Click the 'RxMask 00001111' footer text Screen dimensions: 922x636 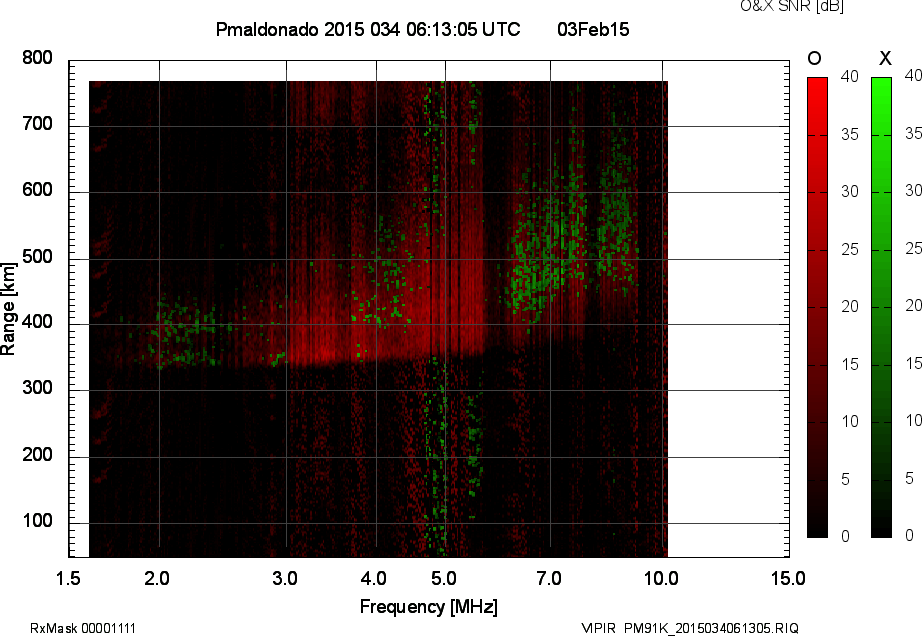(83, 628)
